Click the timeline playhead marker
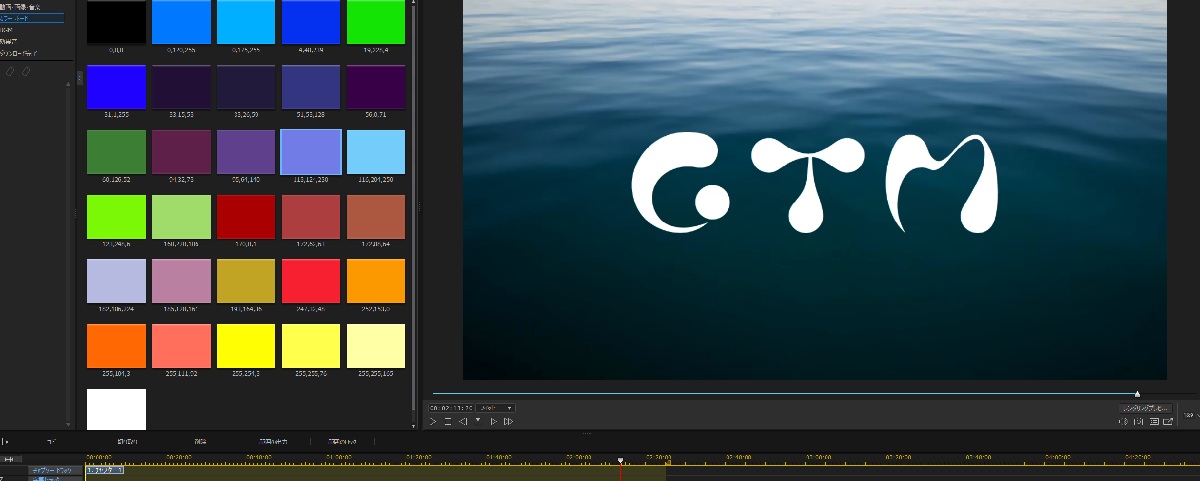The width and height of the screenshot is (1200, 481). point(620,461)
